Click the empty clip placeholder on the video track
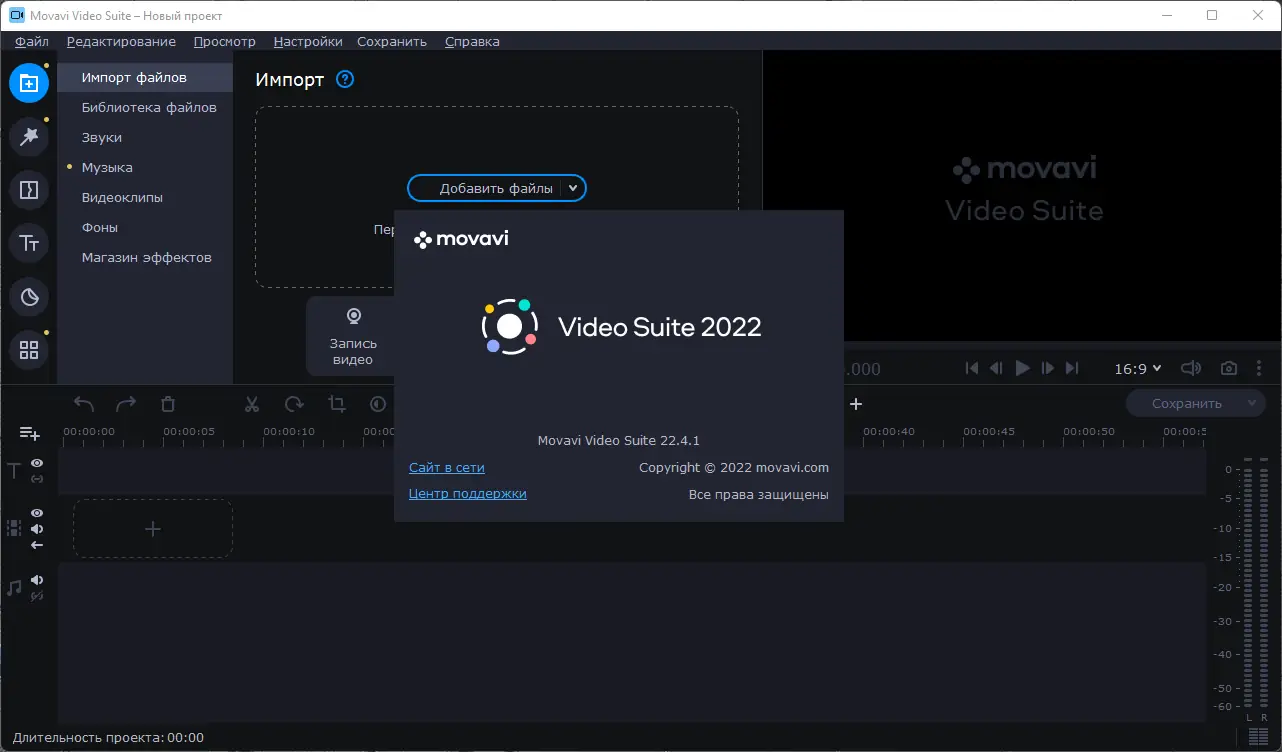This screenshot has height=752, width=1282. pos(153,529)
